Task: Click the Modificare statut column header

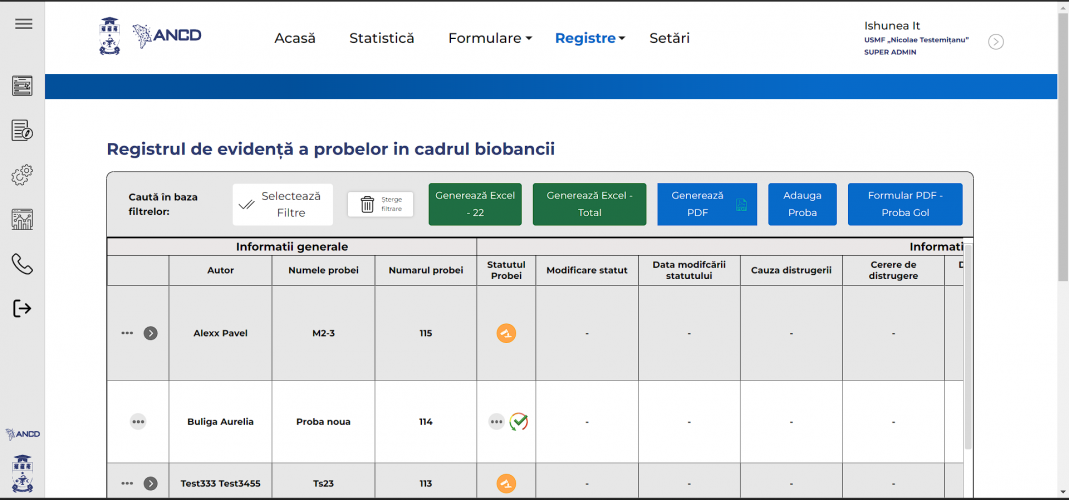Action: [x=587, y=270]
